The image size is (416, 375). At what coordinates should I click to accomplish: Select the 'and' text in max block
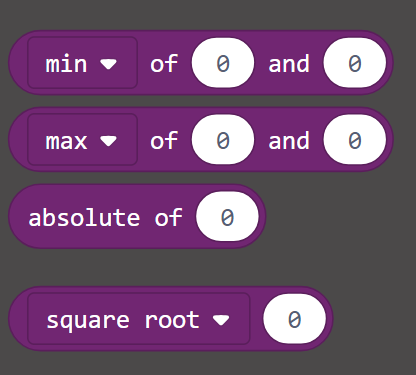[x=289, y=140]
